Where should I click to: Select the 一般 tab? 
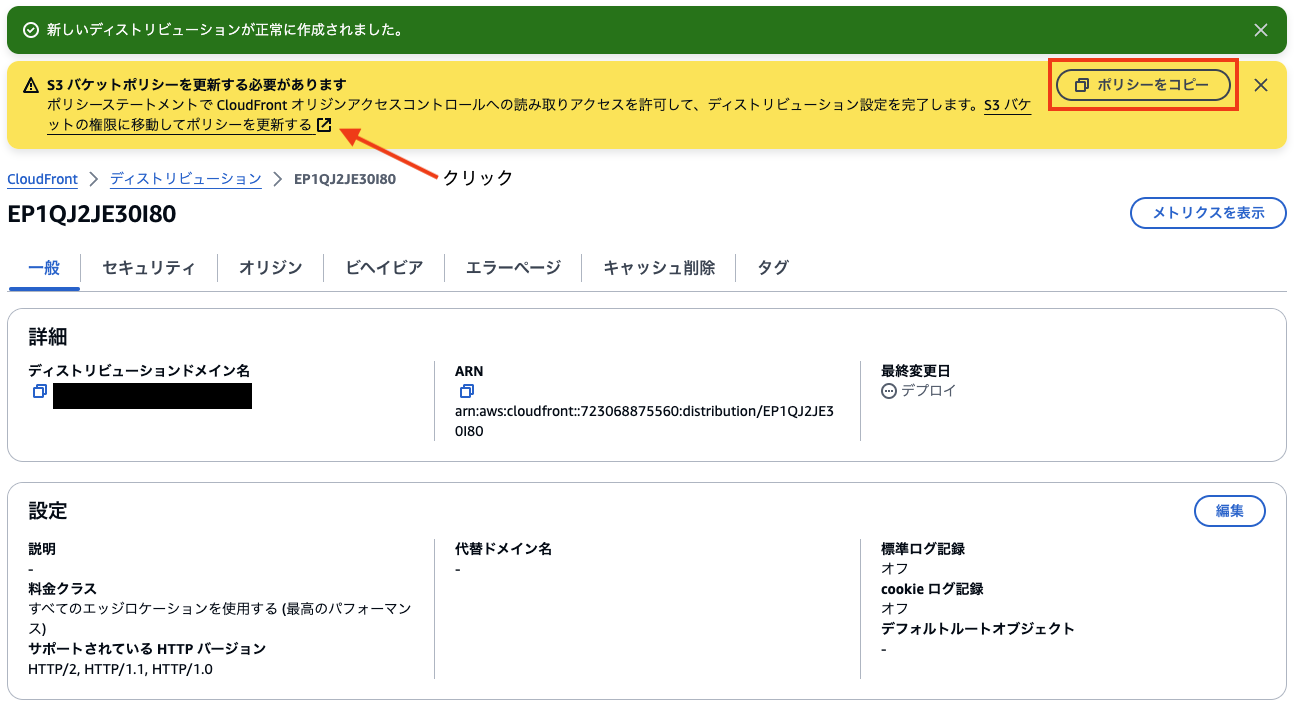44,268
